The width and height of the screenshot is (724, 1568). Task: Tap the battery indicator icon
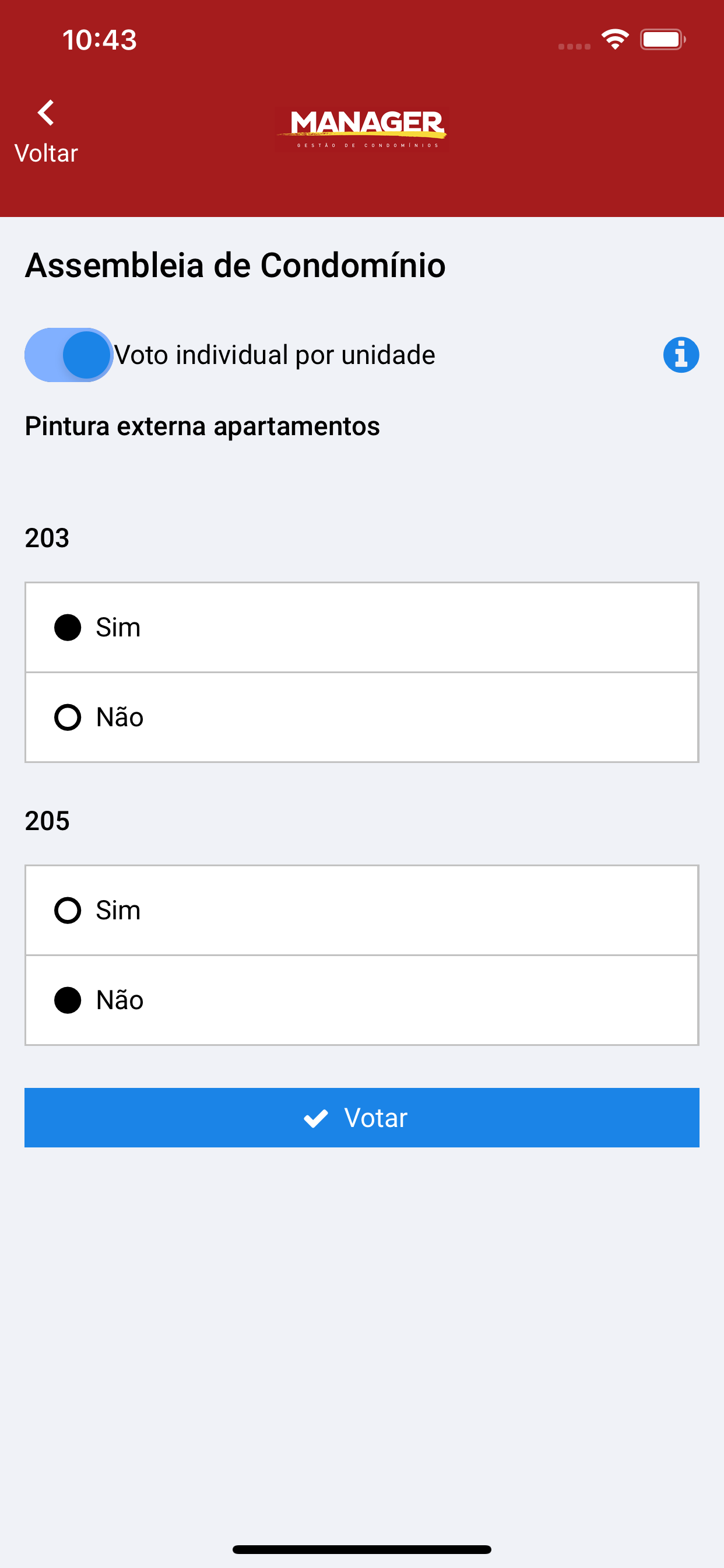pyautogui.click(x=663, y=40)
